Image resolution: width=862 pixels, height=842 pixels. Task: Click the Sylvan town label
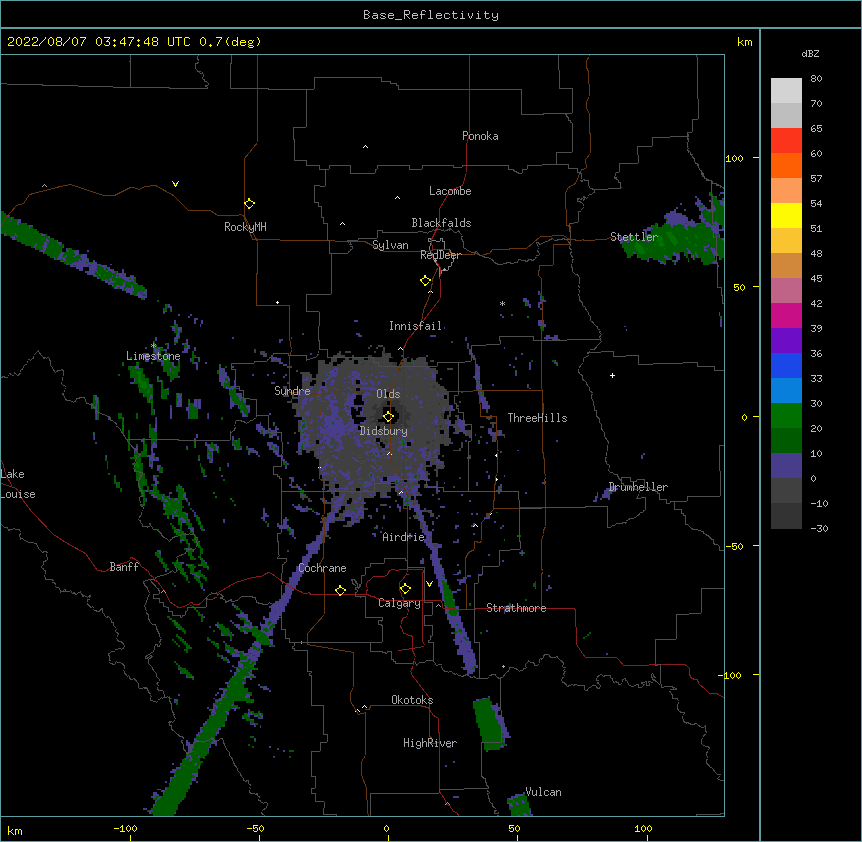click(x=390, y=245)
